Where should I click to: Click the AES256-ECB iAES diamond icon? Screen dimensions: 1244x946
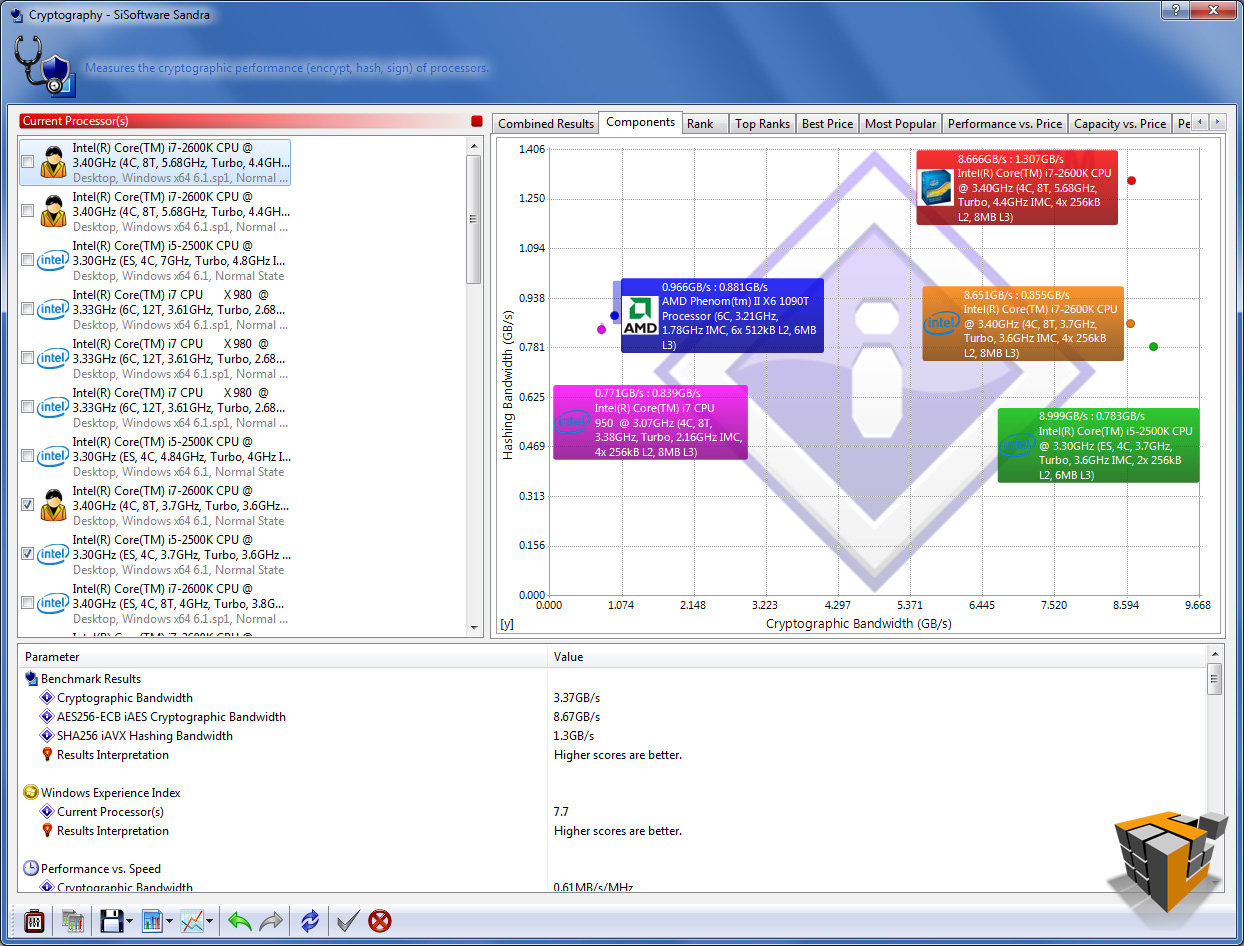coord(46,717)
